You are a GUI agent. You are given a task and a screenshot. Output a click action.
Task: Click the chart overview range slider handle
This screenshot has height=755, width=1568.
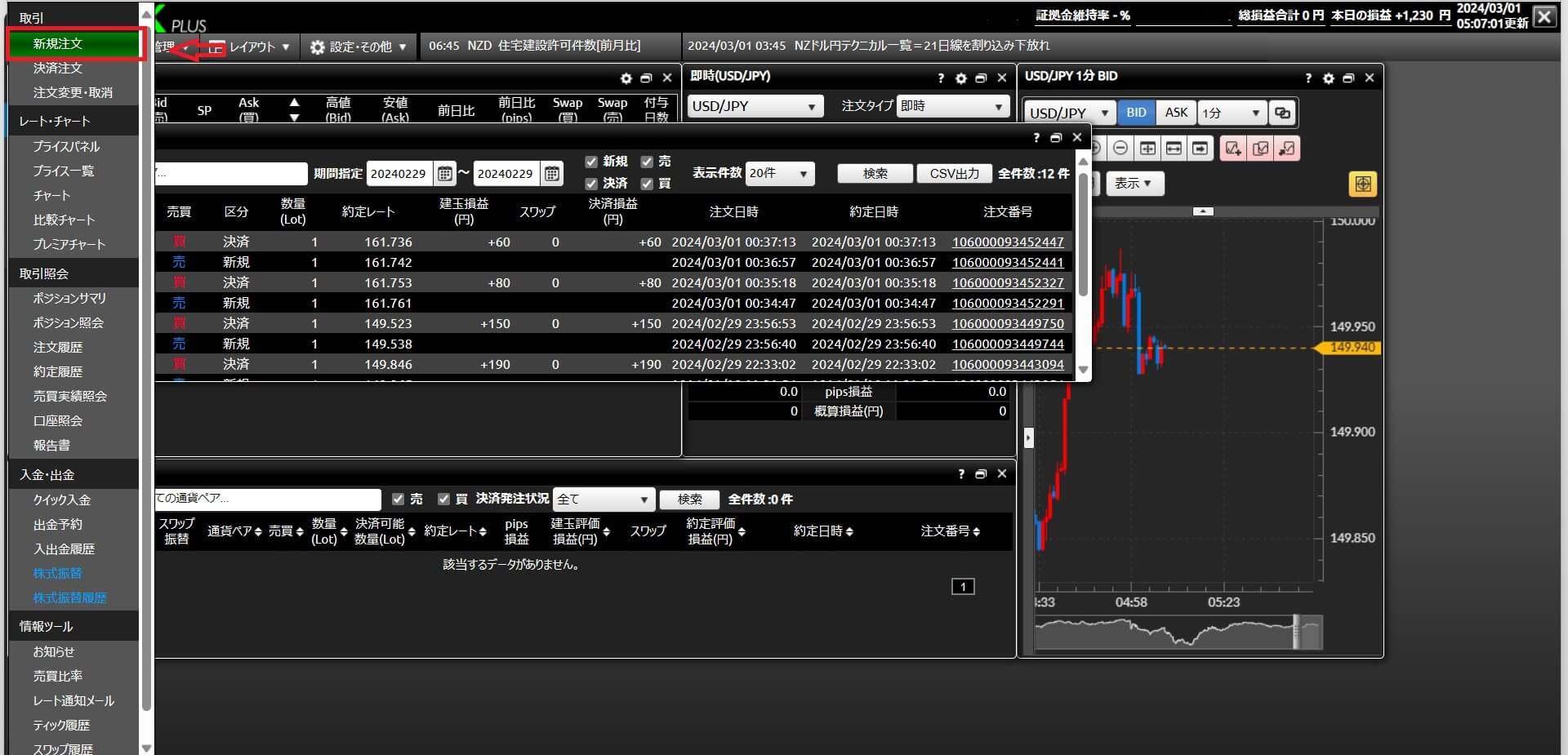pyautogui.click(x=1296, y=633)
